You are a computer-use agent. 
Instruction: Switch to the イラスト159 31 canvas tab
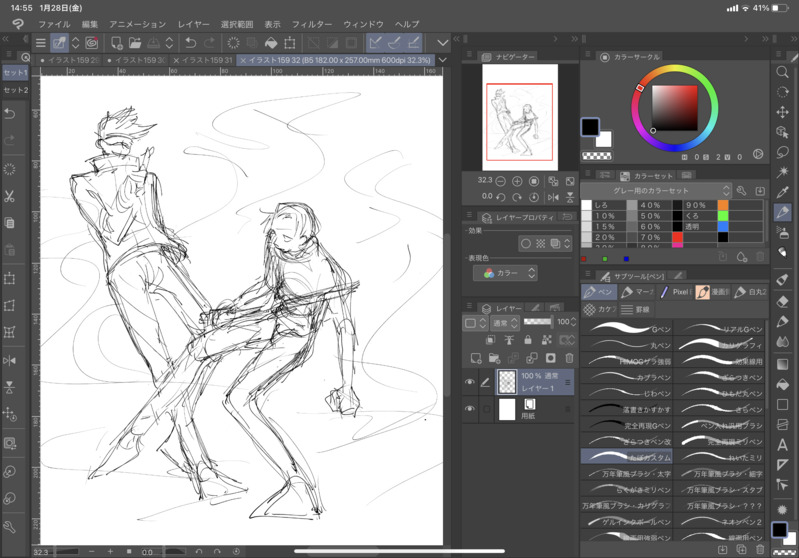coord(207,61)
